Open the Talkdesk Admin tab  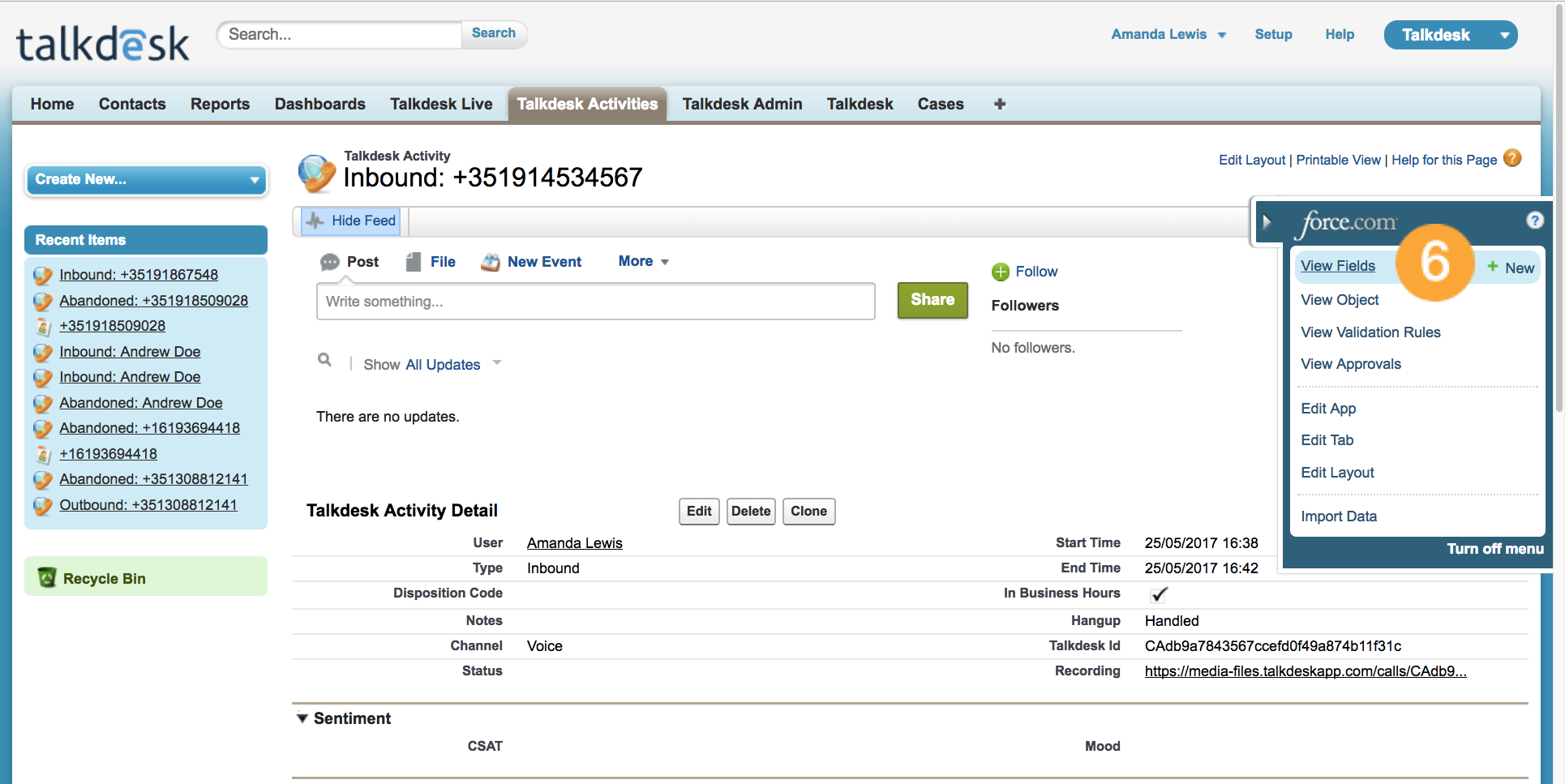click(742, 104)
